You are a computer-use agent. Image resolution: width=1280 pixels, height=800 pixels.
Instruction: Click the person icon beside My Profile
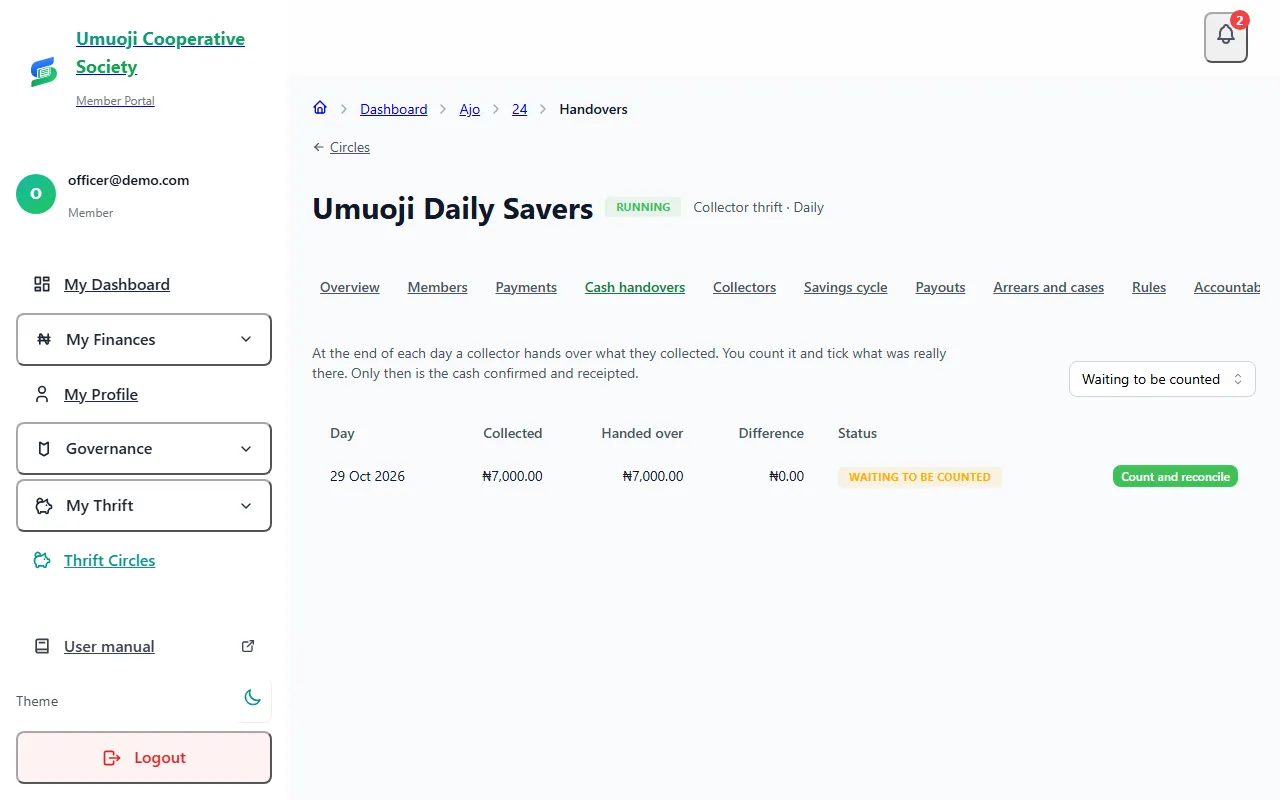(42, 394)
